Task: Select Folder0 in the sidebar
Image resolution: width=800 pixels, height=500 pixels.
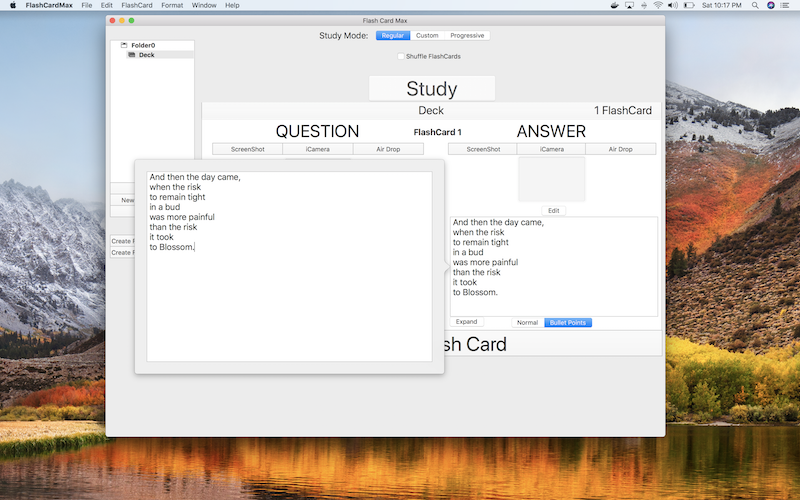Action: 143,45
